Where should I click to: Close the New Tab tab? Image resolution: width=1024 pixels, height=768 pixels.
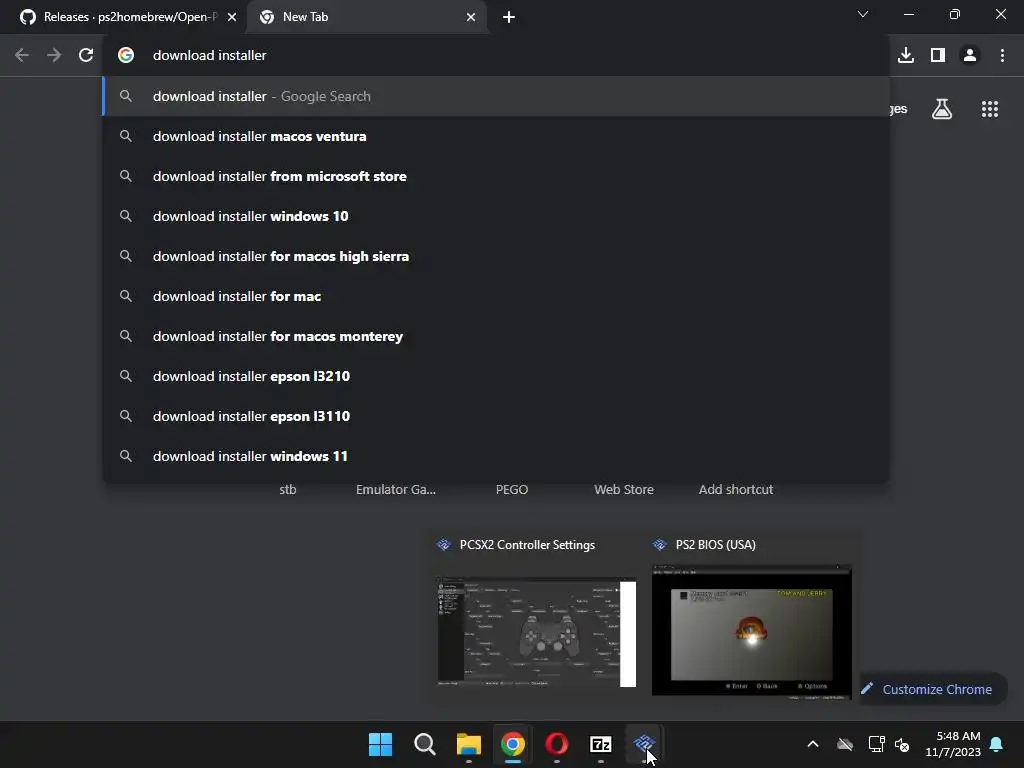471,18
